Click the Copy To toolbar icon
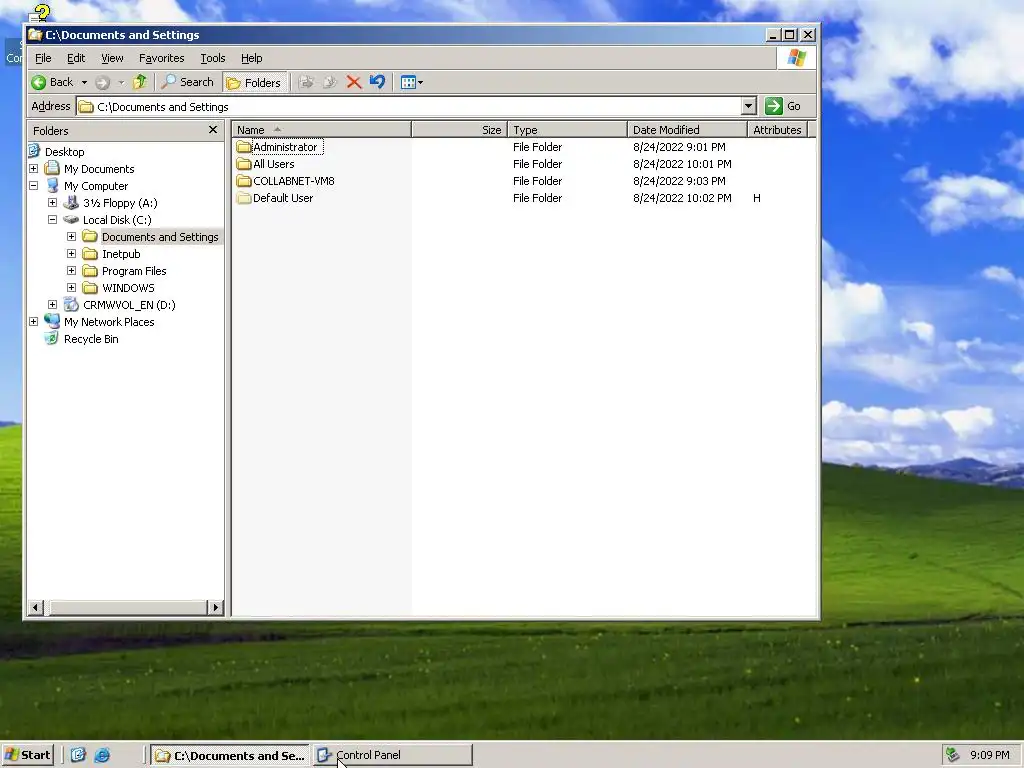The image size is (1024, 768). click(x=330, y=82)
